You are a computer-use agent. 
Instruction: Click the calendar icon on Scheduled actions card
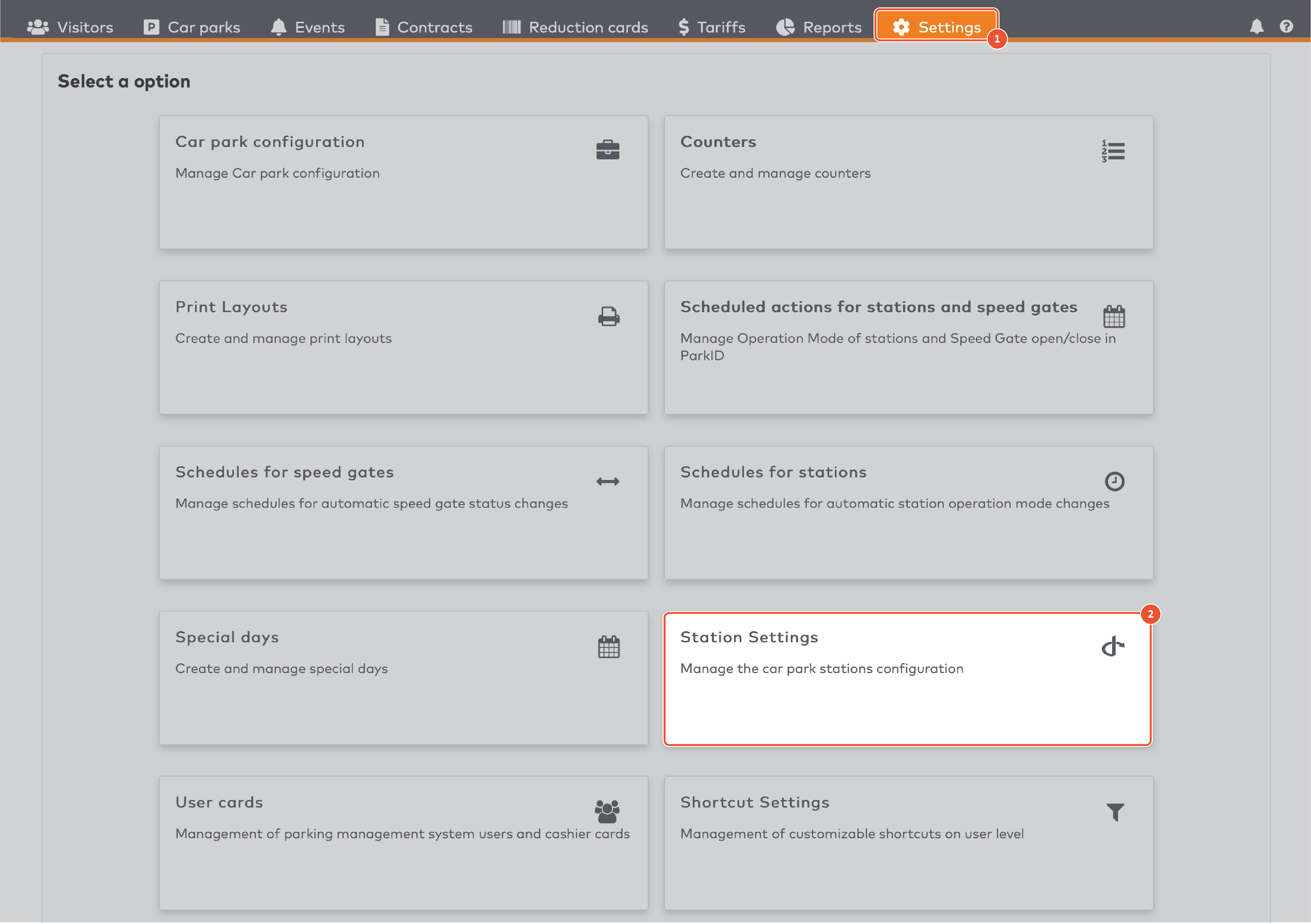click(x=1114, y=316)
